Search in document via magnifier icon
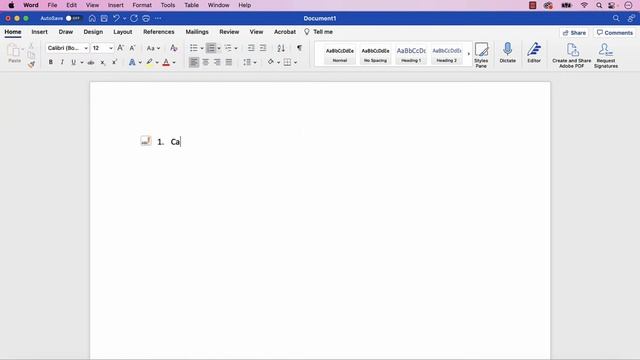The height and width of the screenshot is (360, 640). (616, 18)
